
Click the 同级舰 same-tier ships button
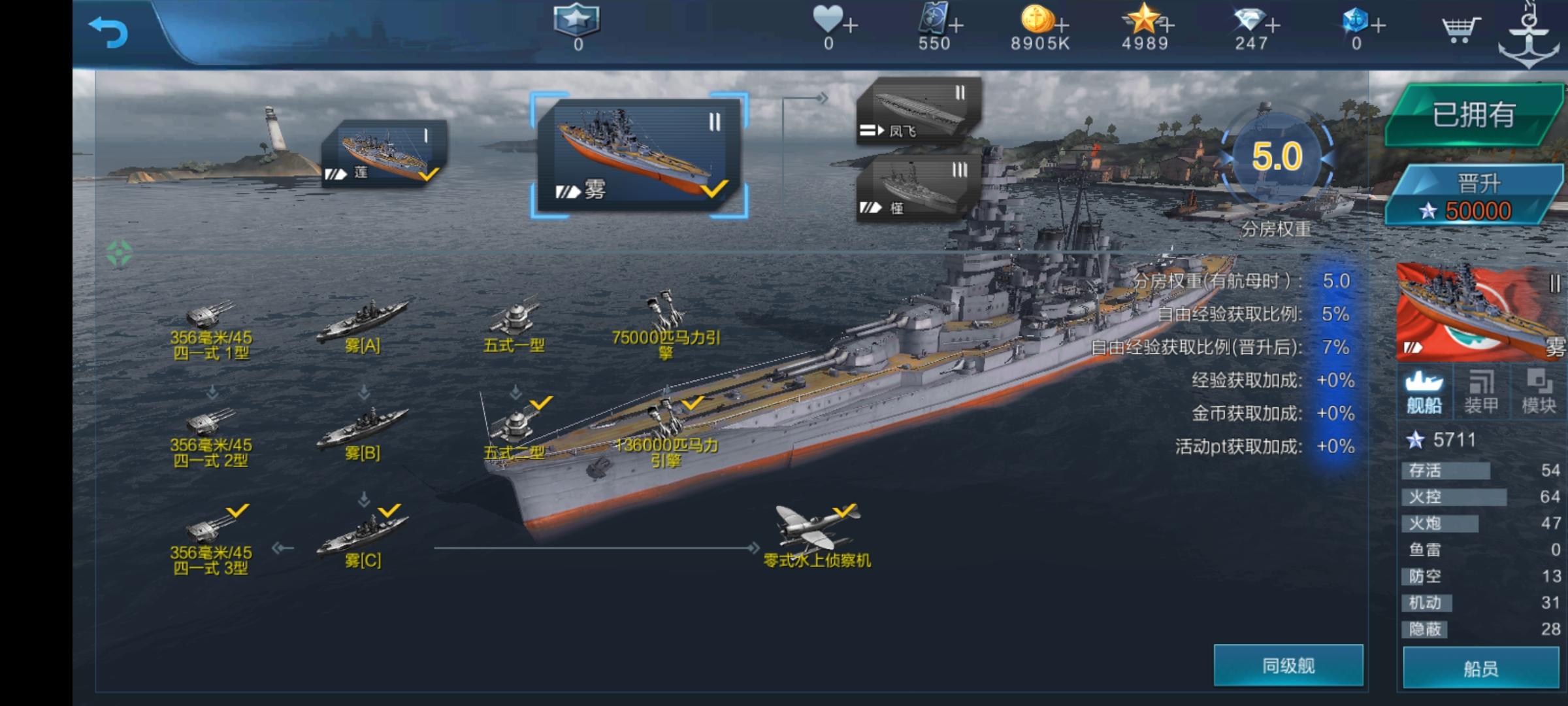point(1288,665)
